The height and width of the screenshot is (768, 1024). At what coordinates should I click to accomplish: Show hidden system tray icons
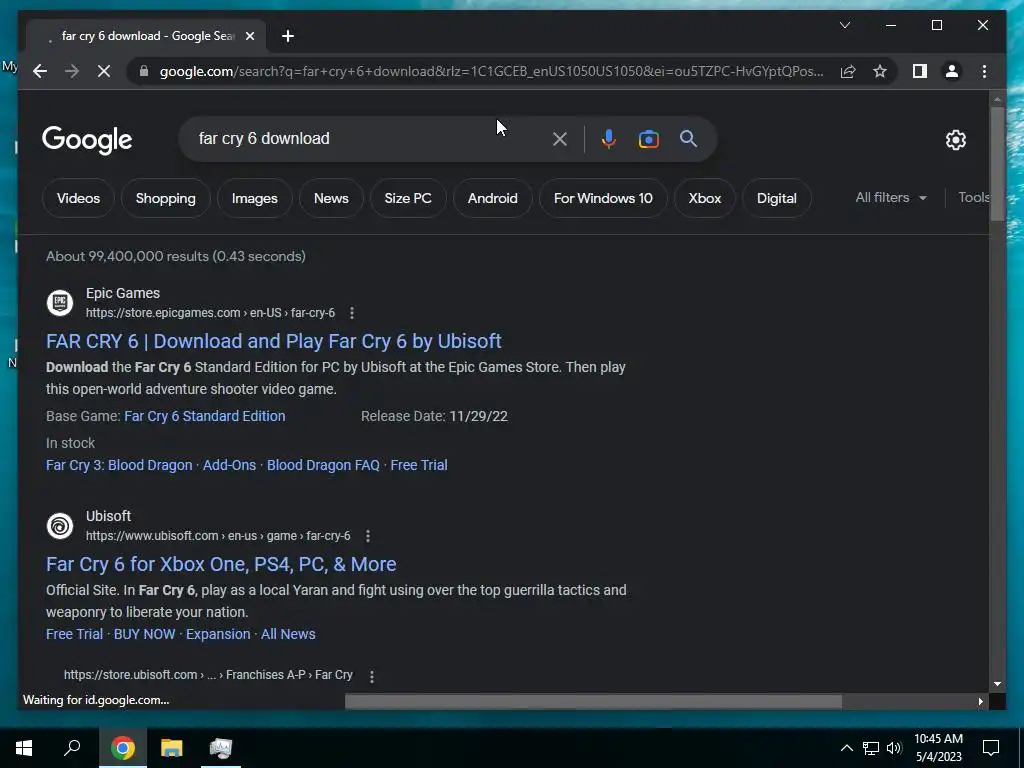[x=846, y=748]
